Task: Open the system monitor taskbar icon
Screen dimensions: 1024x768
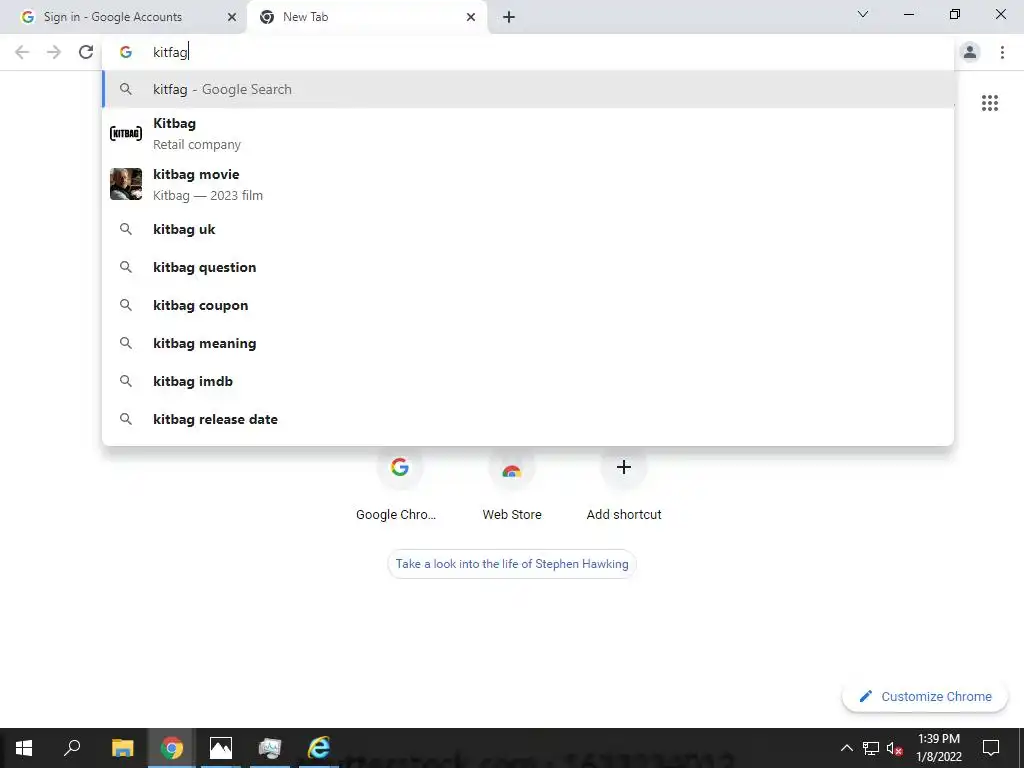Action: 270,748
